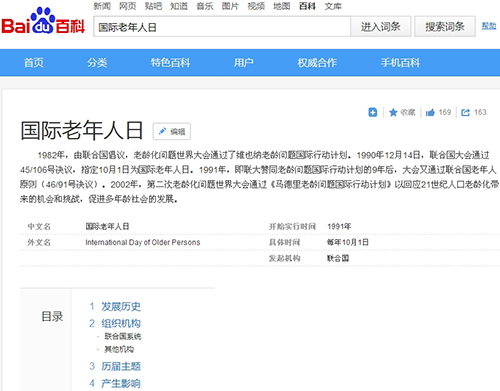Viewport: 500px width, 391px height.
Task: Open 权威合作 in navigation bar
Action: point(317,63)
